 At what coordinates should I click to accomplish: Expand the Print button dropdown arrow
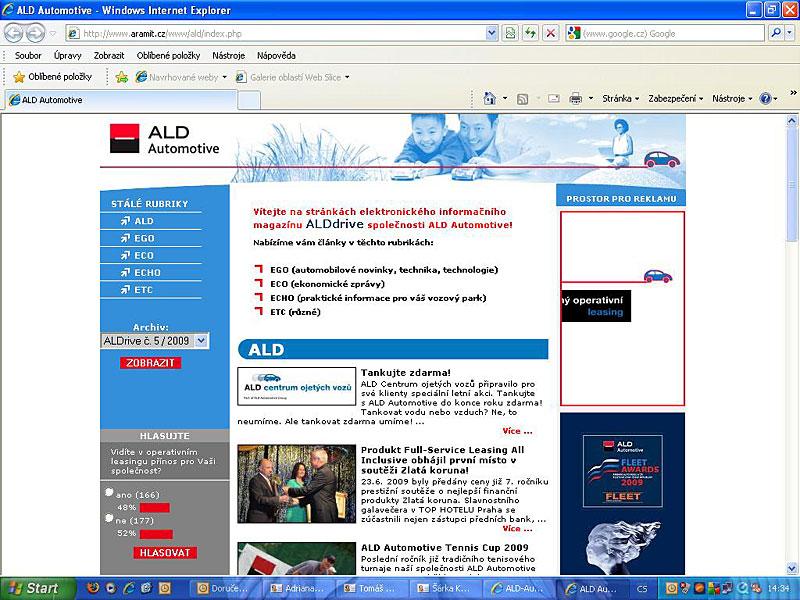pos(591,98)
